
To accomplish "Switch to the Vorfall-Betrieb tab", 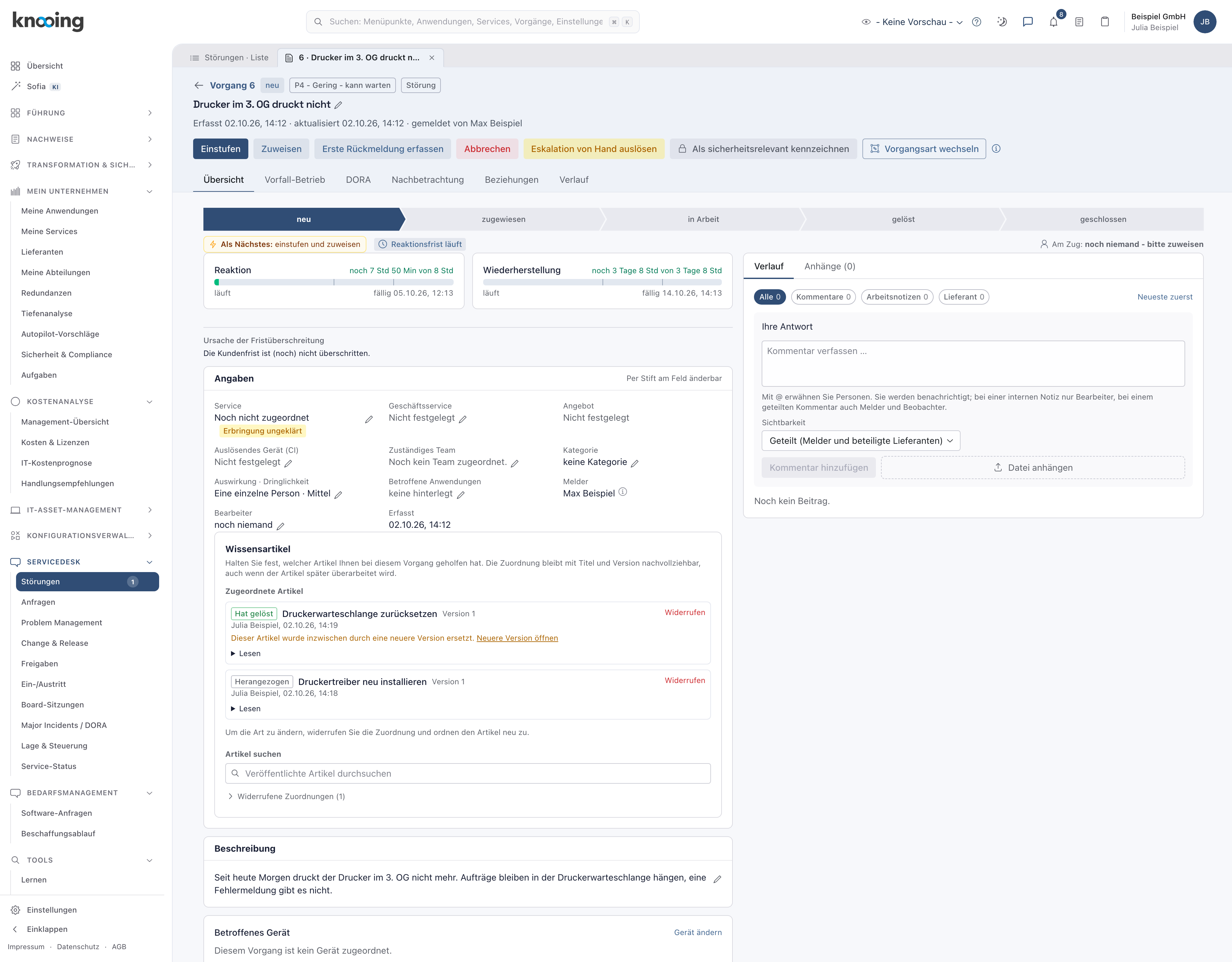I will point(295,180).
